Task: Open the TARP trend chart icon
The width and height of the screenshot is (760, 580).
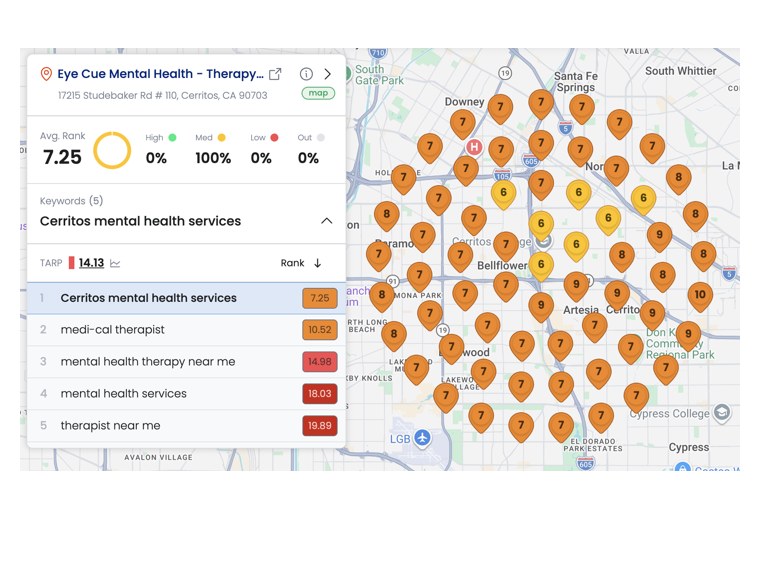Action: [115, 263]
